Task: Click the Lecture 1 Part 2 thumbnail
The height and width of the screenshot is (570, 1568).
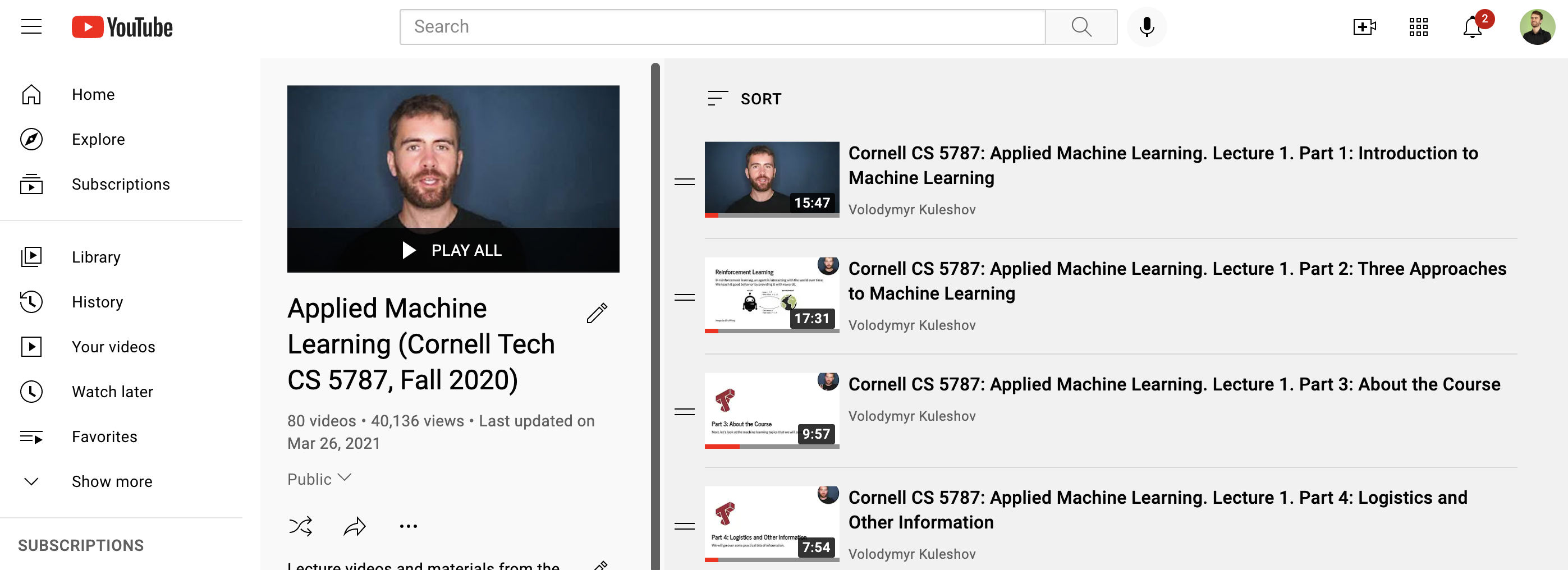Action: pyautogui.click(x=771, y=295)
